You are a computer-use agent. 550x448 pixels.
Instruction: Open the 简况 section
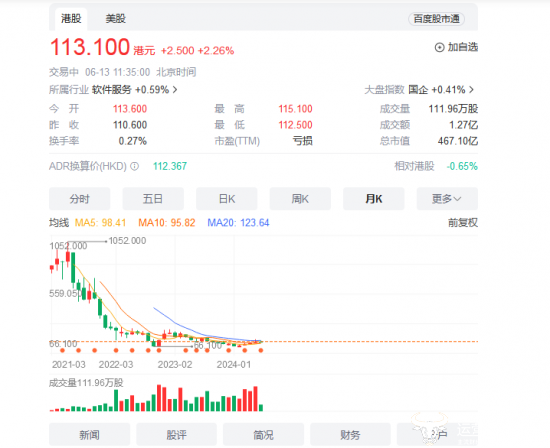pyautogui.click(x=263, y=435)
